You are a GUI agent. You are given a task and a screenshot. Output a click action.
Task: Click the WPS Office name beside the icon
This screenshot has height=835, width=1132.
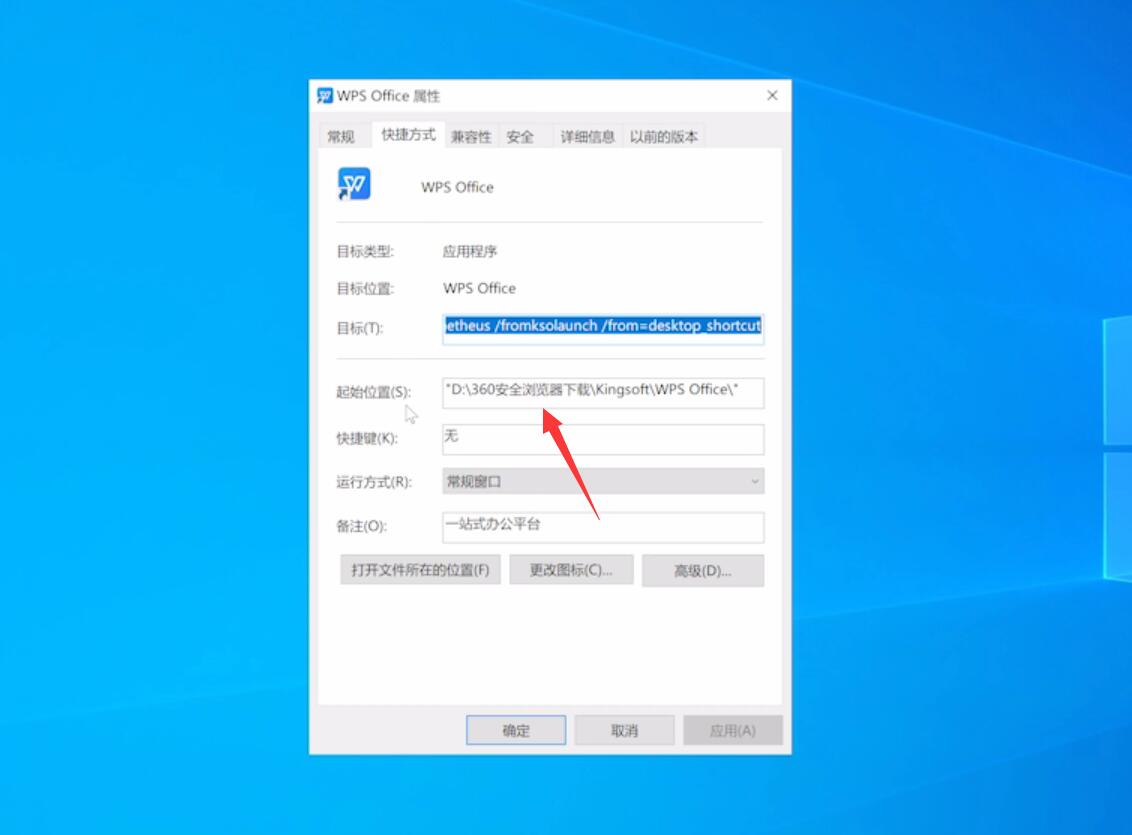pyautogui.click(x=458, y=187)
